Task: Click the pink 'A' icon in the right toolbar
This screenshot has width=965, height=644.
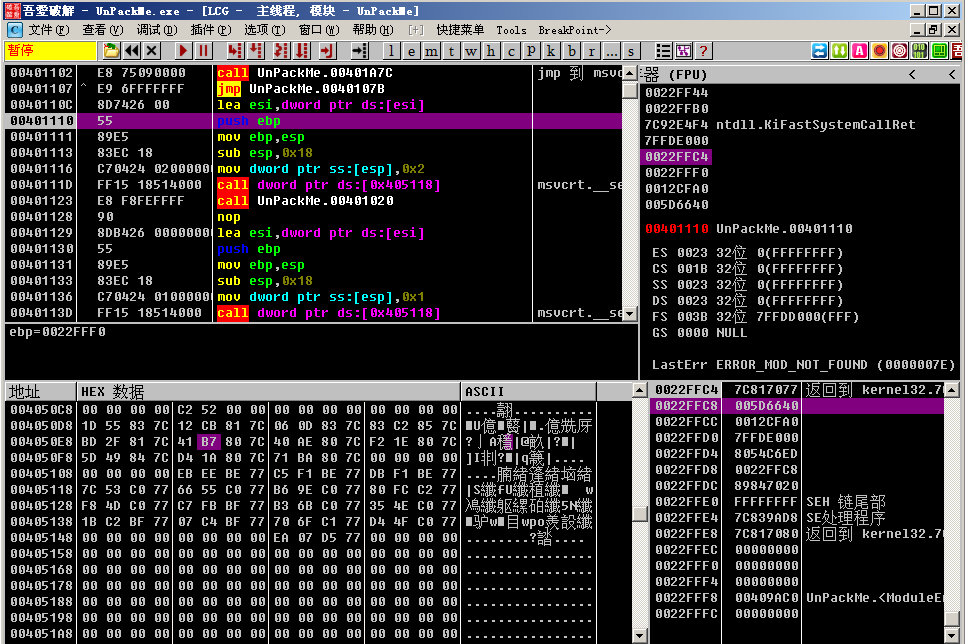Action: (x=859, y=51)
